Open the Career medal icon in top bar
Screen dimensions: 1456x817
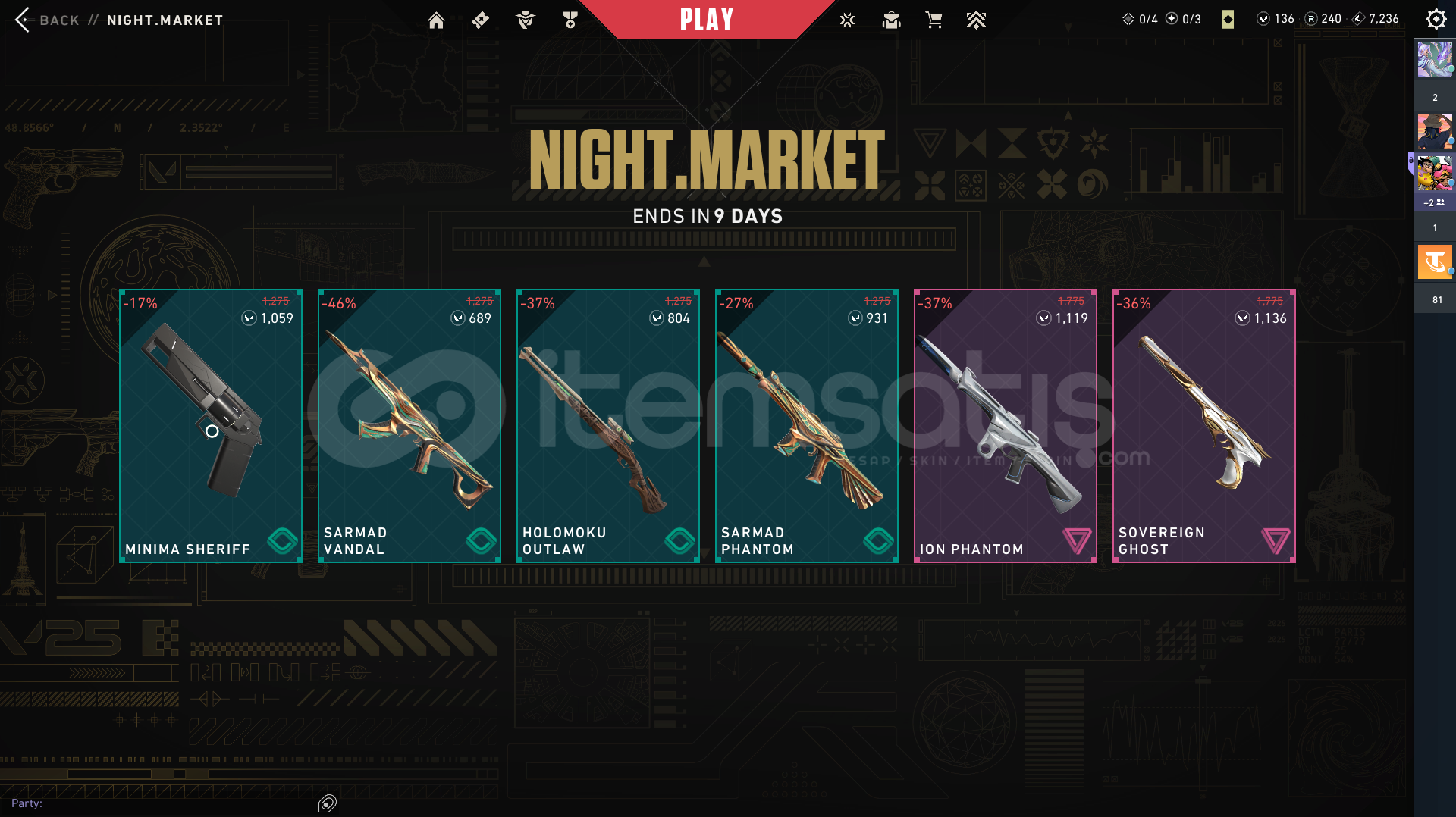click(x=570, y=20)
